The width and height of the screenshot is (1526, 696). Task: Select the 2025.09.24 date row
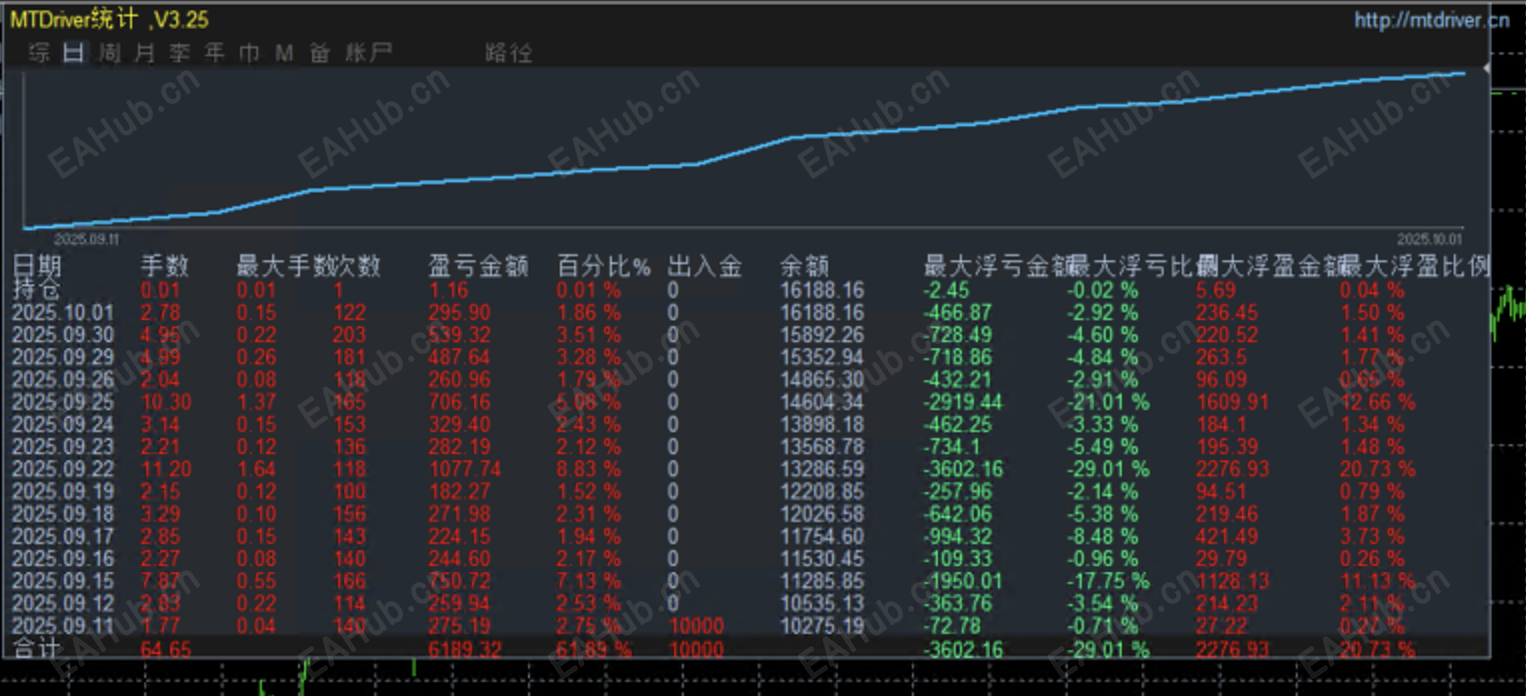(x=62, y=424)
